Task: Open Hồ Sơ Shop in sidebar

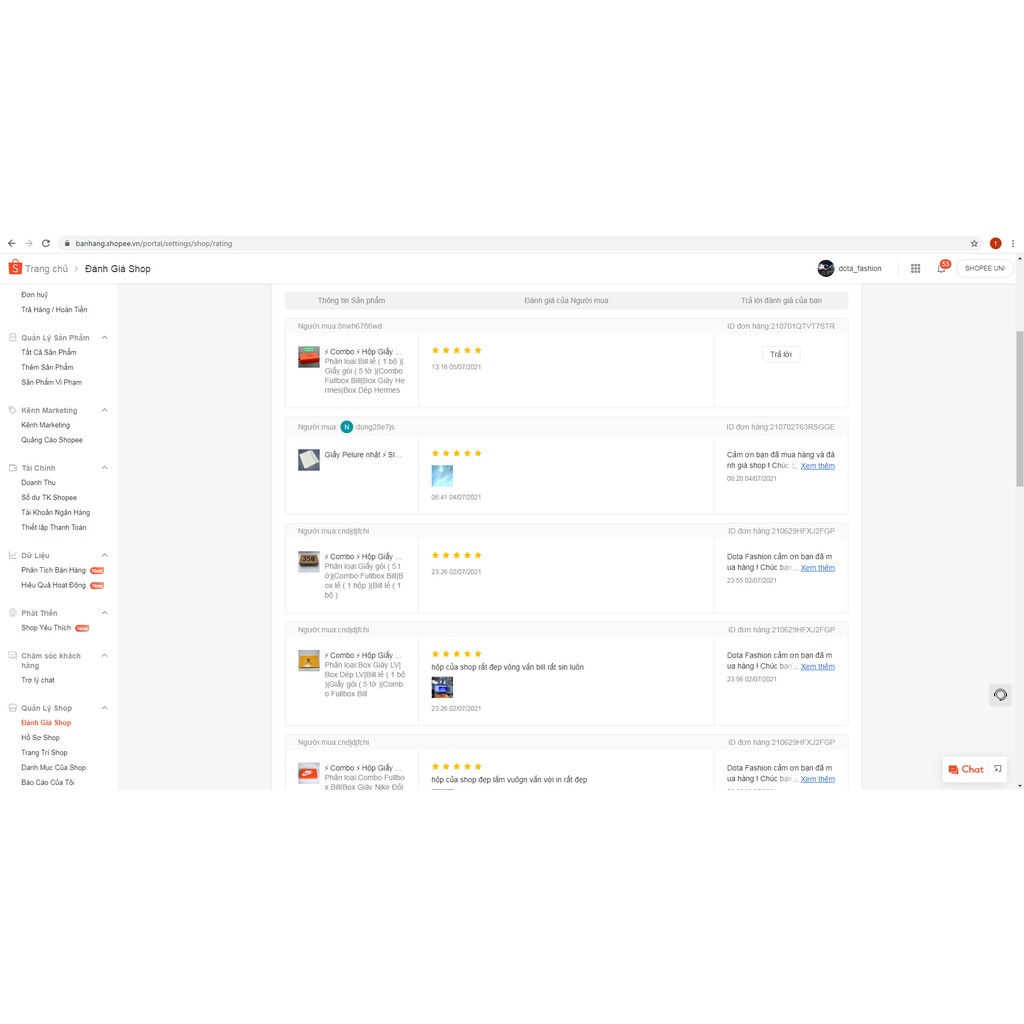Action: (x=41, y=738)
